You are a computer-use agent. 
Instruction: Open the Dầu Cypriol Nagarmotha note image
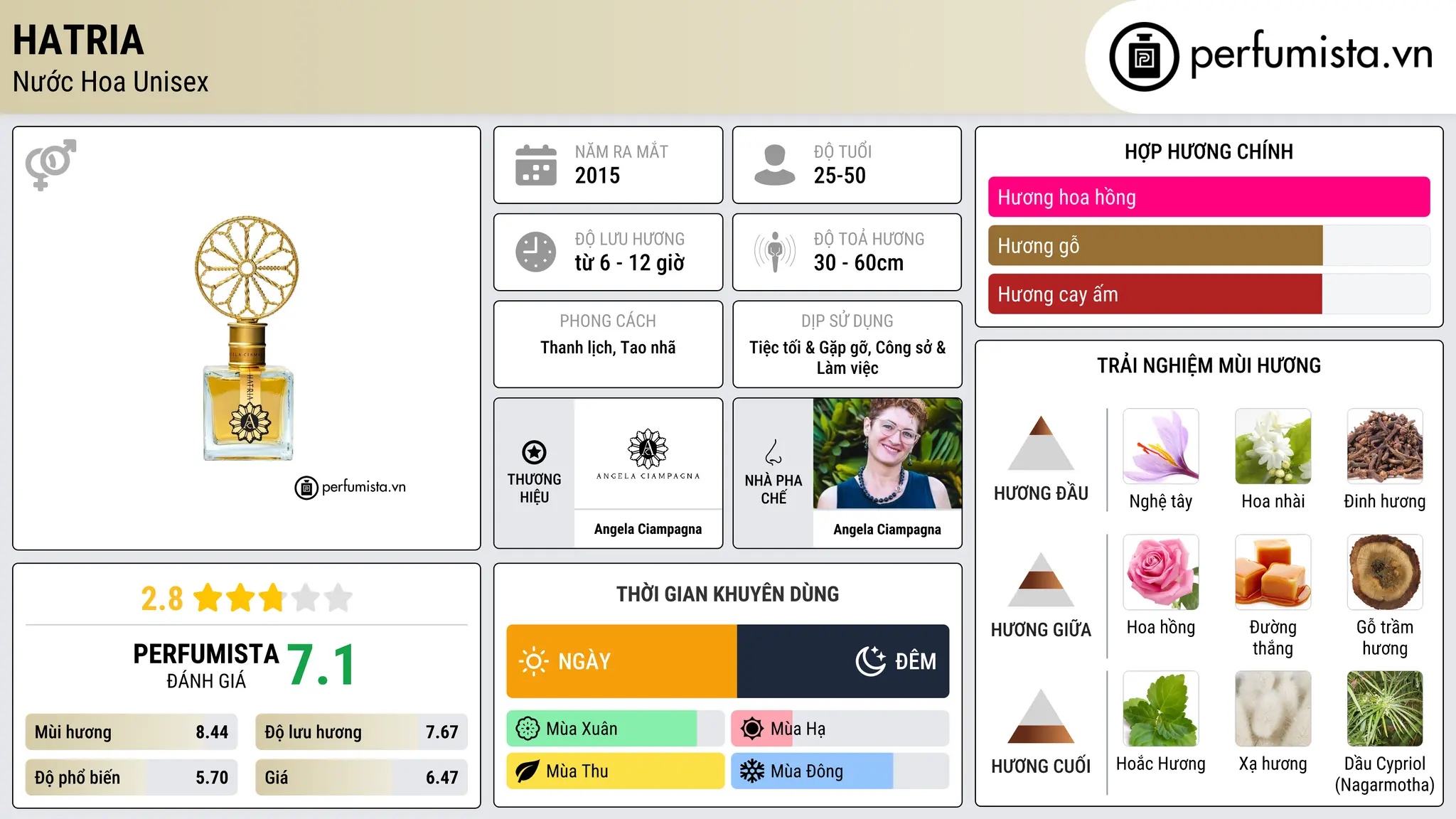[1385, 709]
